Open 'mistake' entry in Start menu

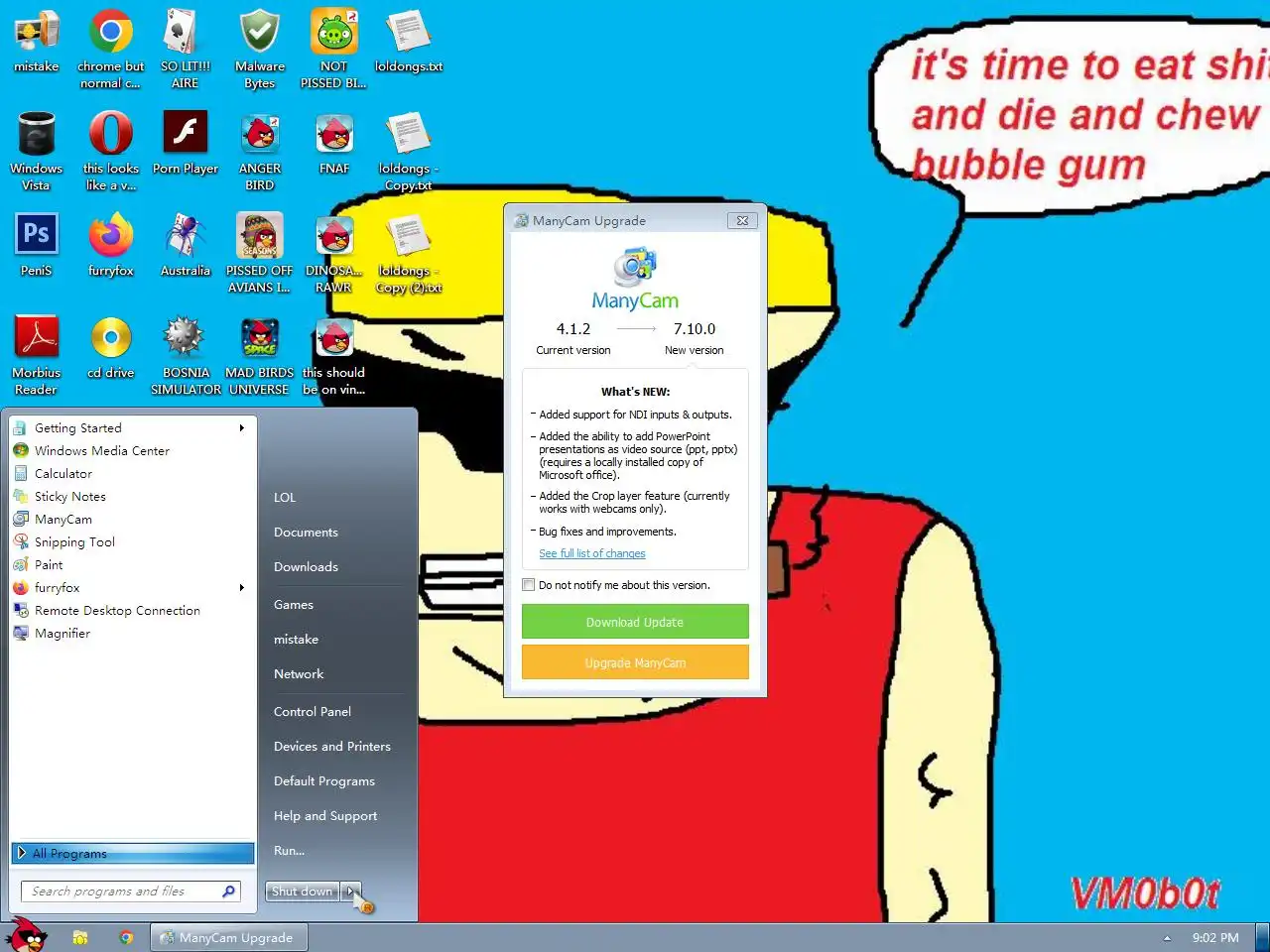click(337, 640)
